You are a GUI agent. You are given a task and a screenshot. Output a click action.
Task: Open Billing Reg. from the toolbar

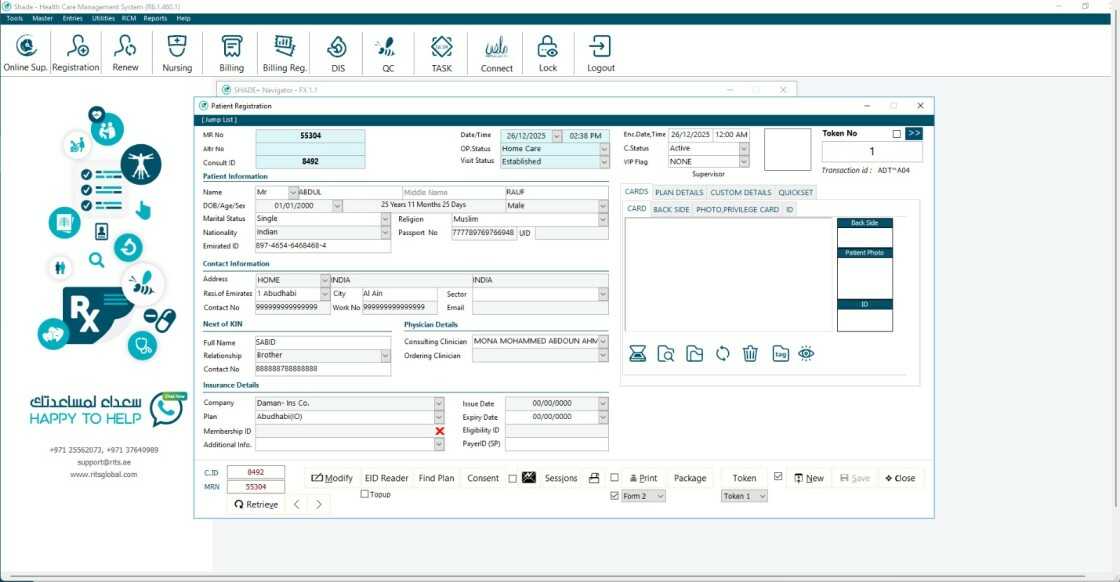pos(284,54)
